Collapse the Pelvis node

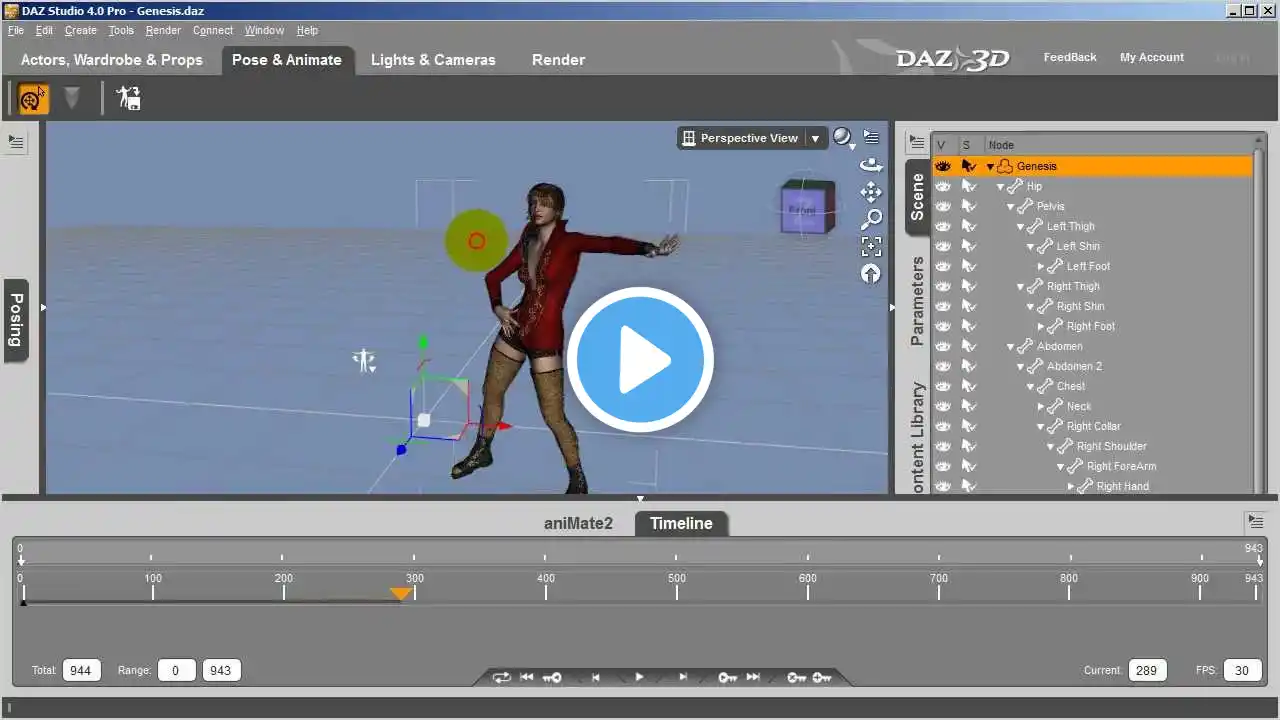[1010, 207]
